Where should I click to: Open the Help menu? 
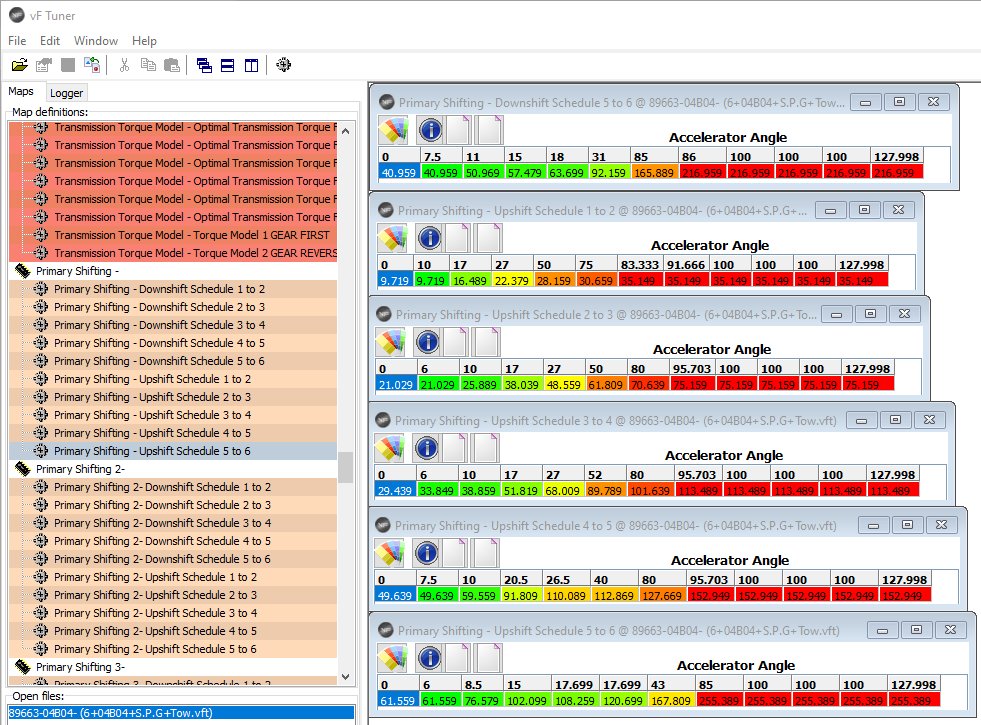point(144,41)
